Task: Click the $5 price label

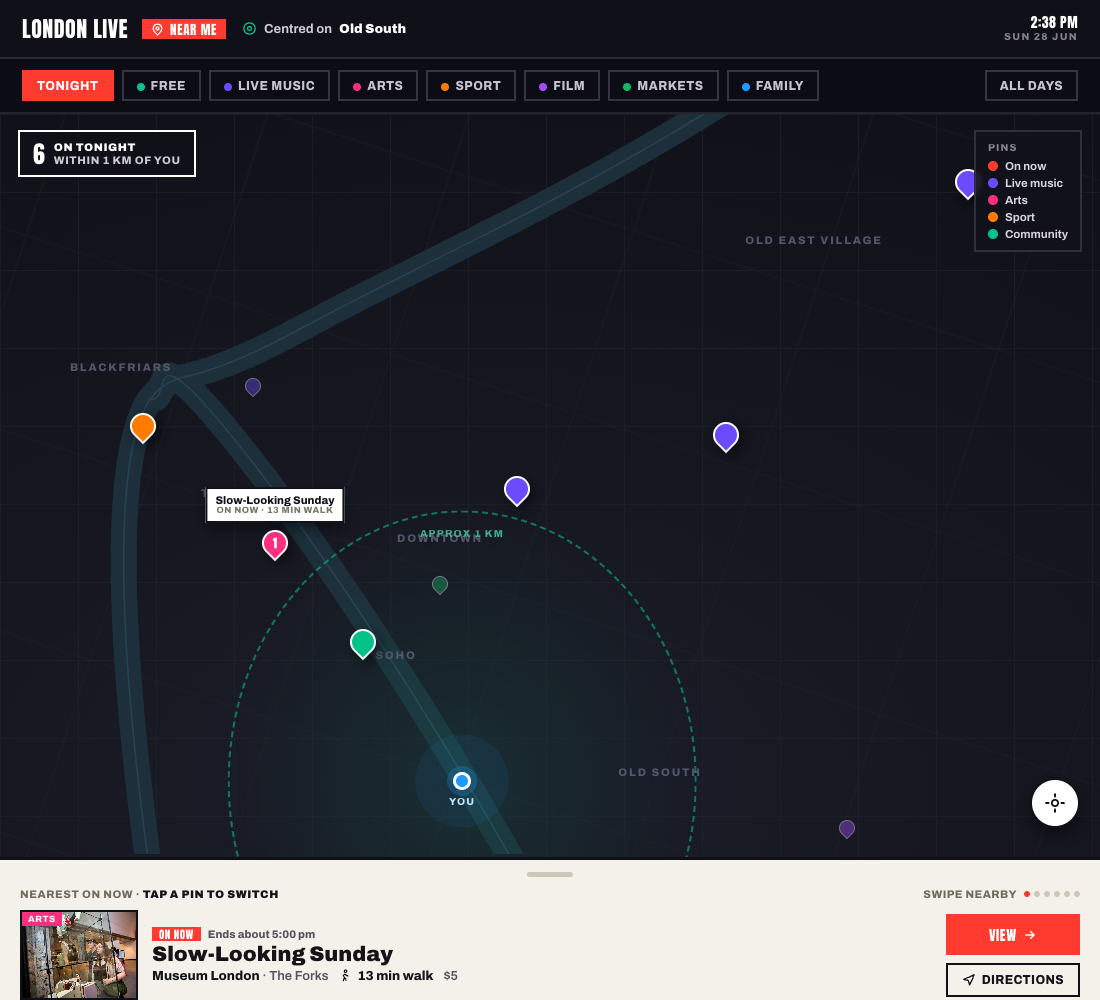Action: (450, 975)
